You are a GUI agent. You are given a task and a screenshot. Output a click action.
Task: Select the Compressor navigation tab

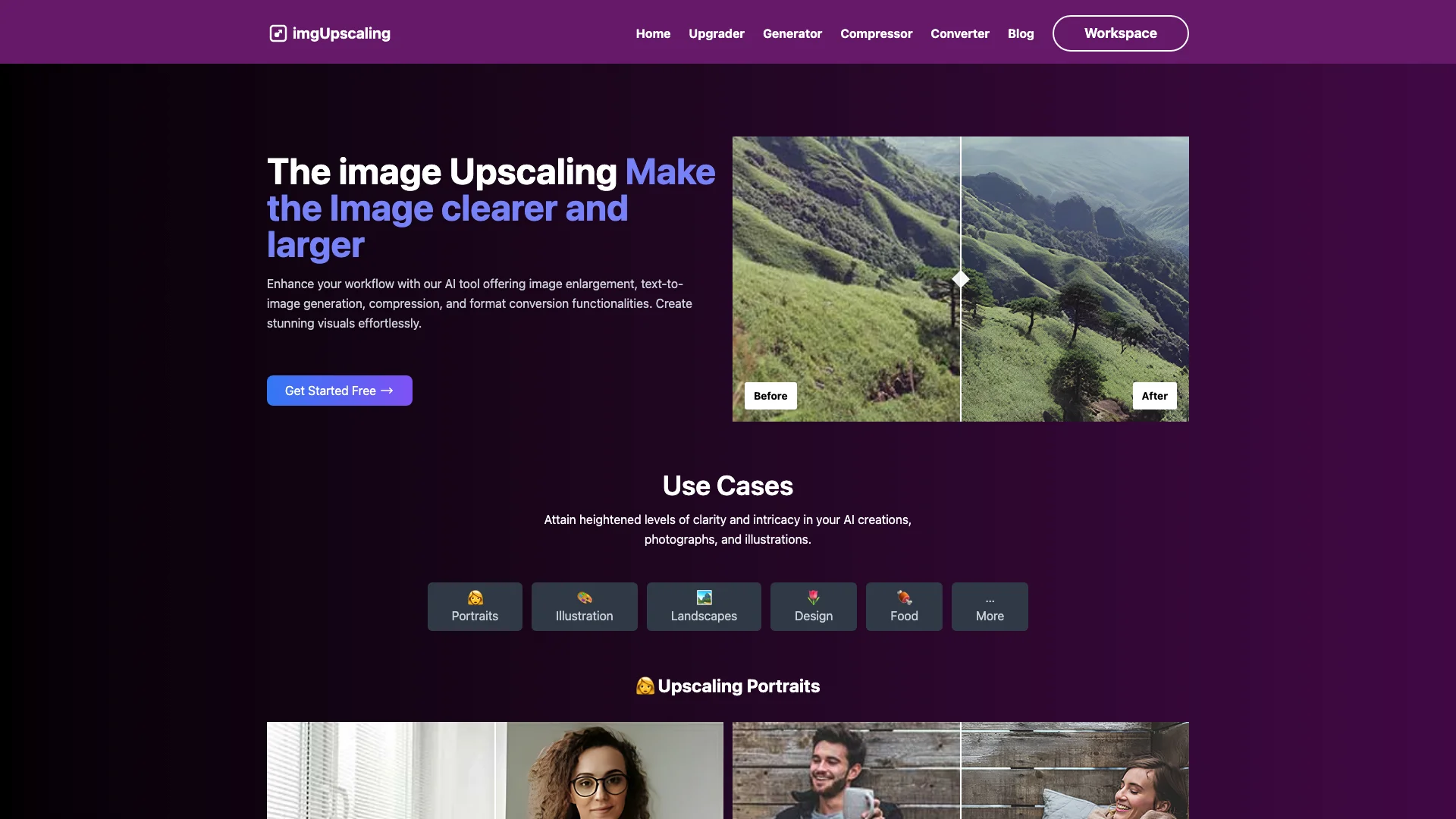pyautogui.click(x=876, y=33)
